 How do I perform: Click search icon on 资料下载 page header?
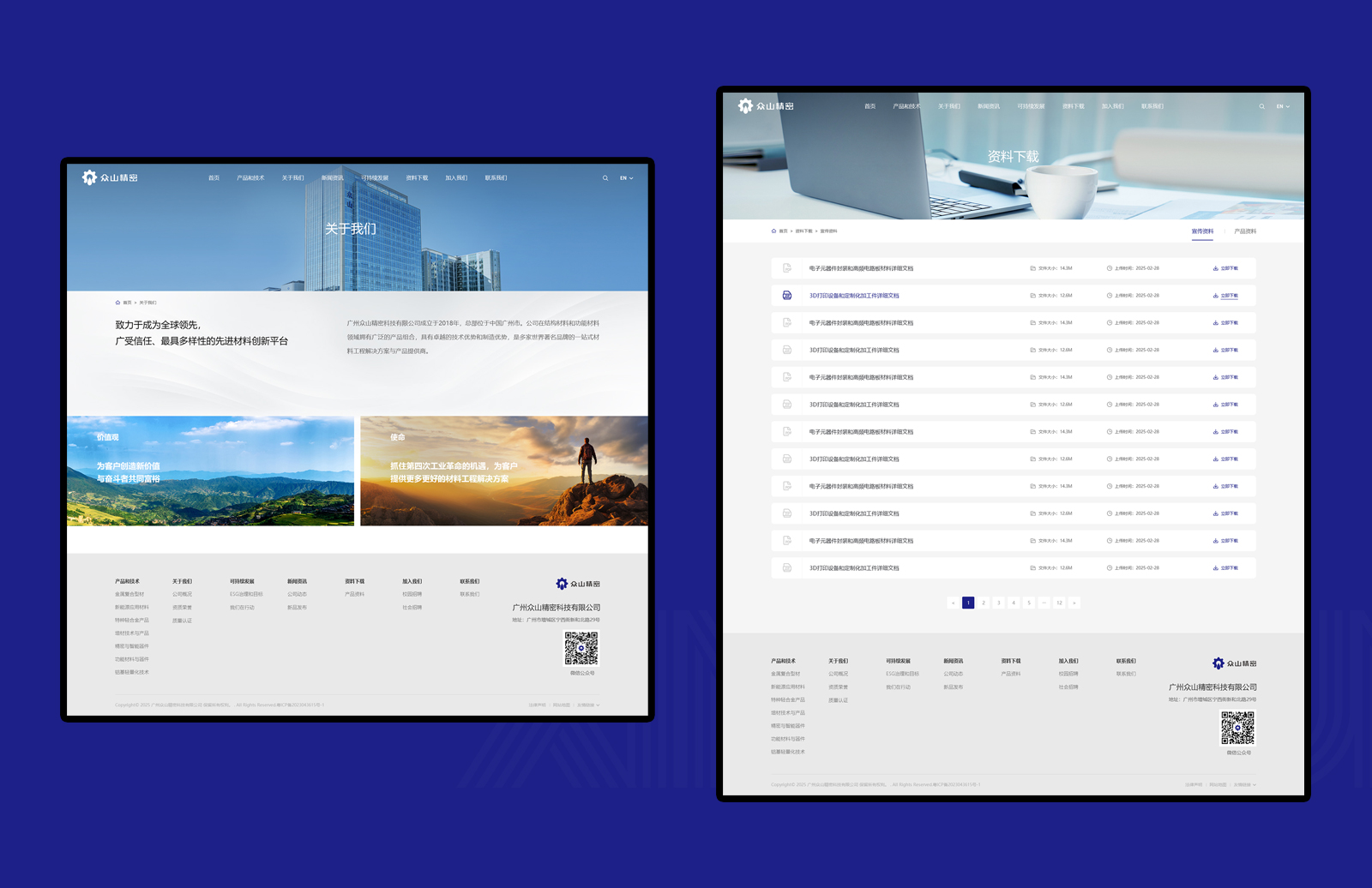pyautogui.click(x=1261, y=106)
